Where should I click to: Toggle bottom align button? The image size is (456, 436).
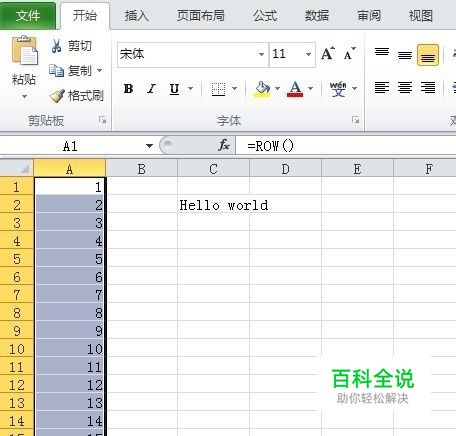[428, 55]
